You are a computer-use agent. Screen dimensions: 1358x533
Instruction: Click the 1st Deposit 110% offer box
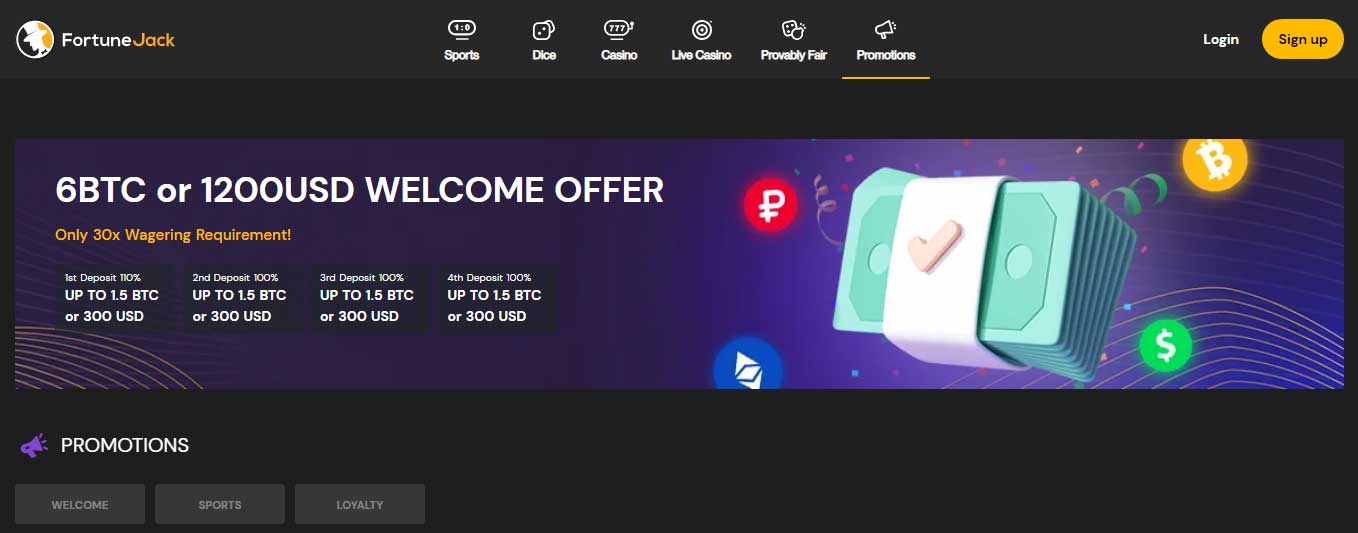pyautogui.click(x=113, y=298)
